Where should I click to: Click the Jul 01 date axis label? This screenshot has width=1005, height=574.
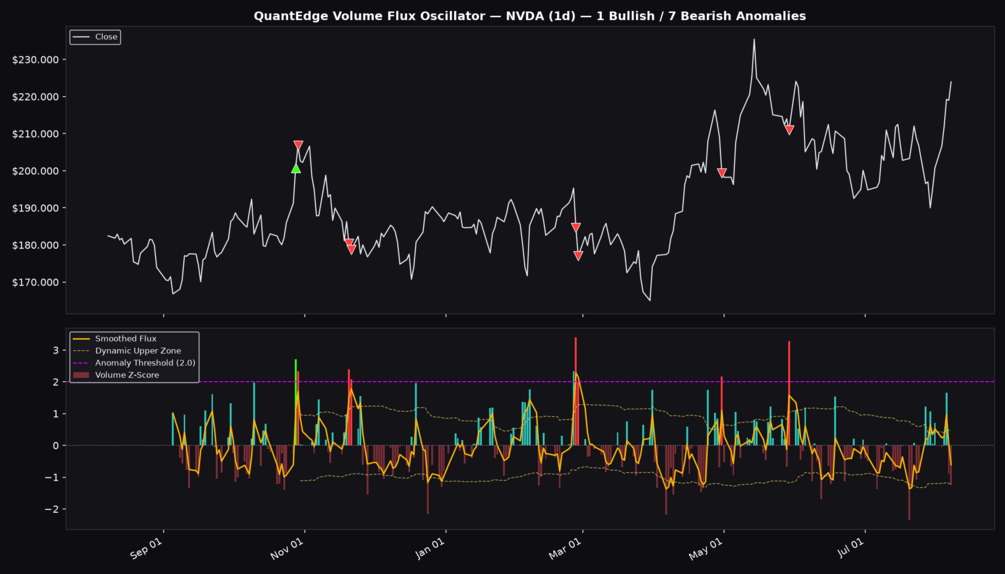849,548
